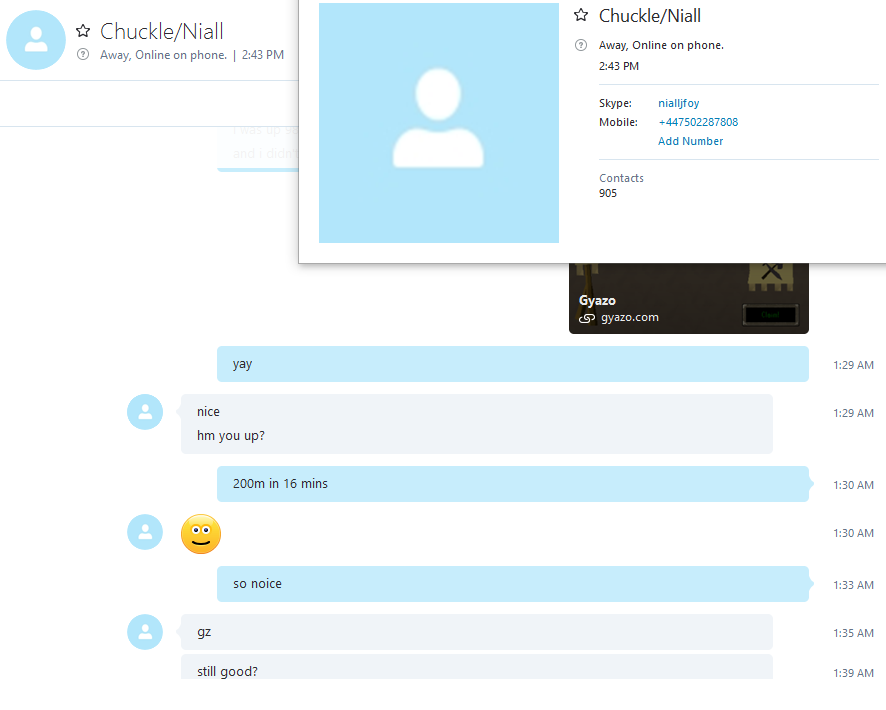Open Skype name nialljfoy link
Viewport: 886px width, 710px height.
(x=678, y=103)
